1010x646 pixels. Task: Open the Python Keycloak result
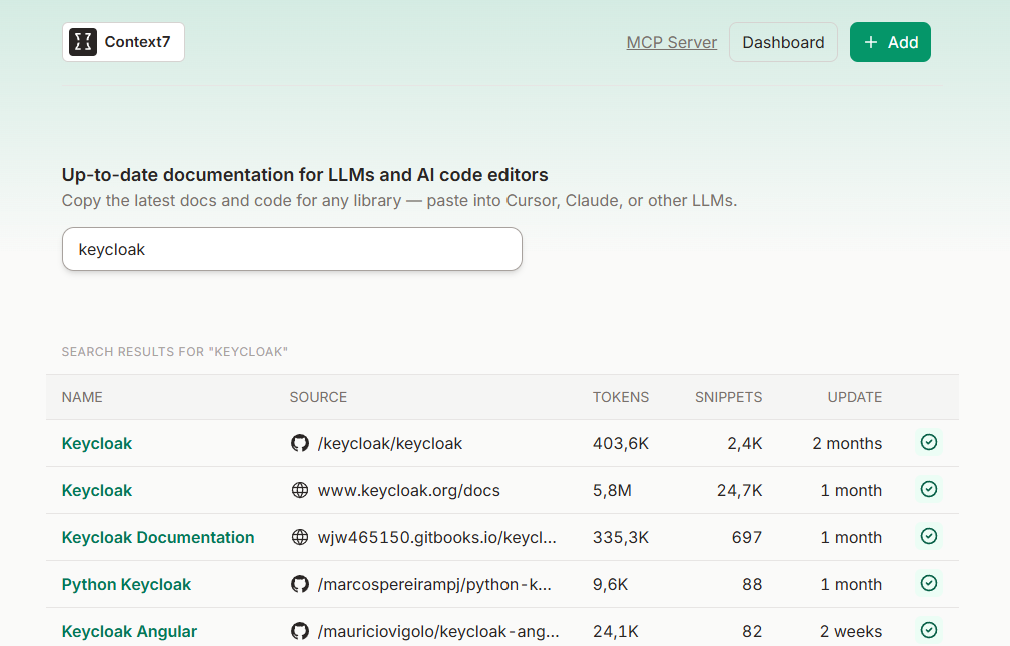[126, 584]
